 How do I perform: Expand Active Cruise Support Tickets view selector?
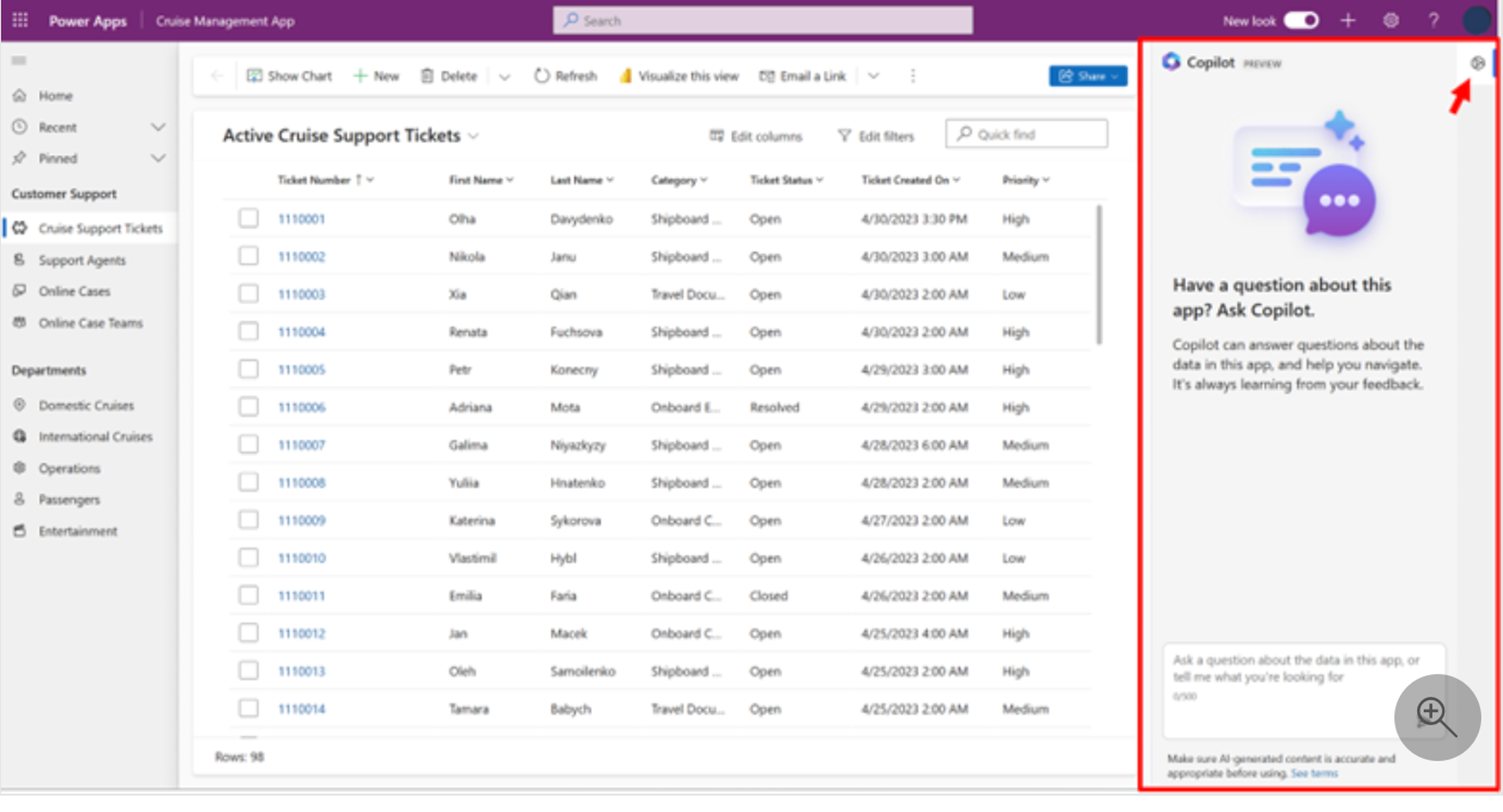point(474,136)
